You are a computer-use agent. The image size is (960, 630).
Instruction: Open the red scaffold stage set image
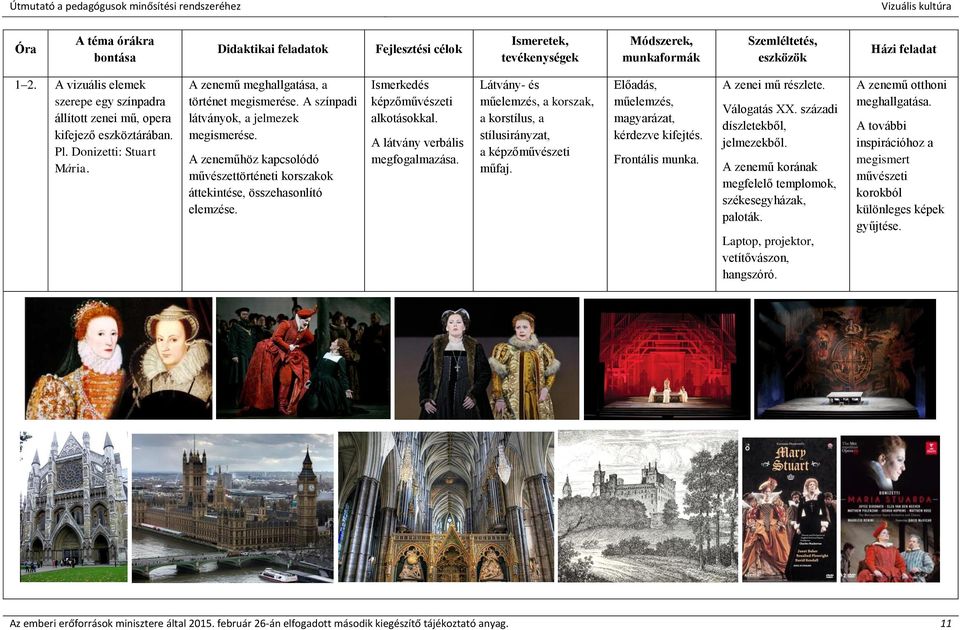[667, 359]
